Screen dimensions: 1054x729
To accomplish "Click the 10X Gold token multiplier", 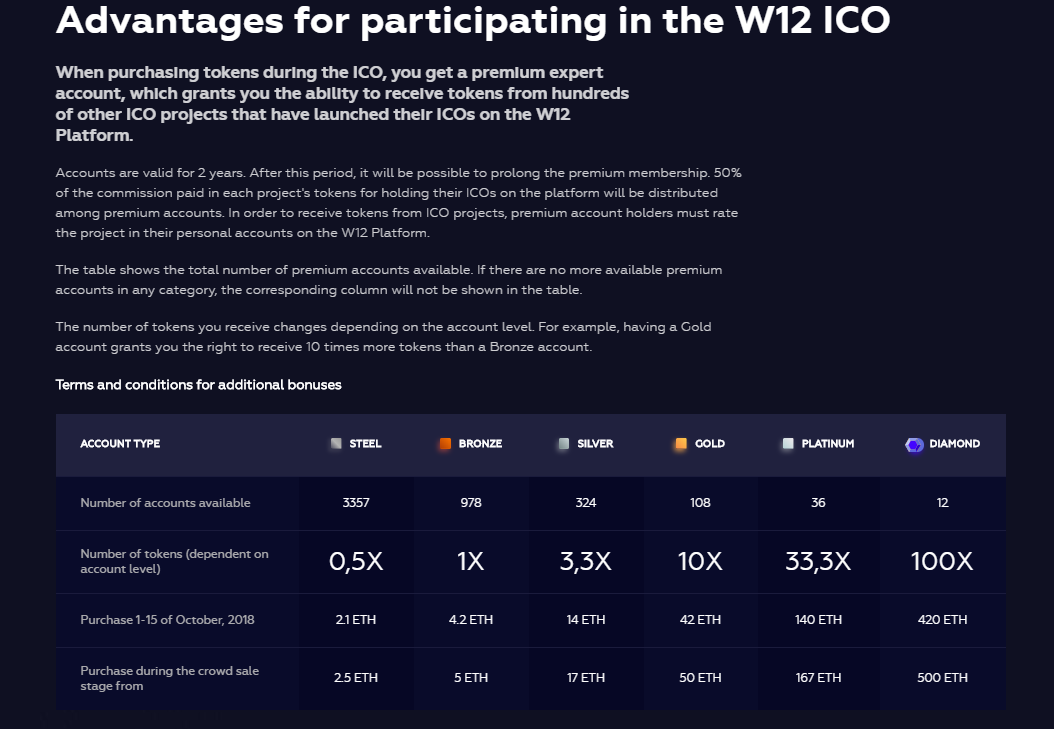I will click(700, 562).
